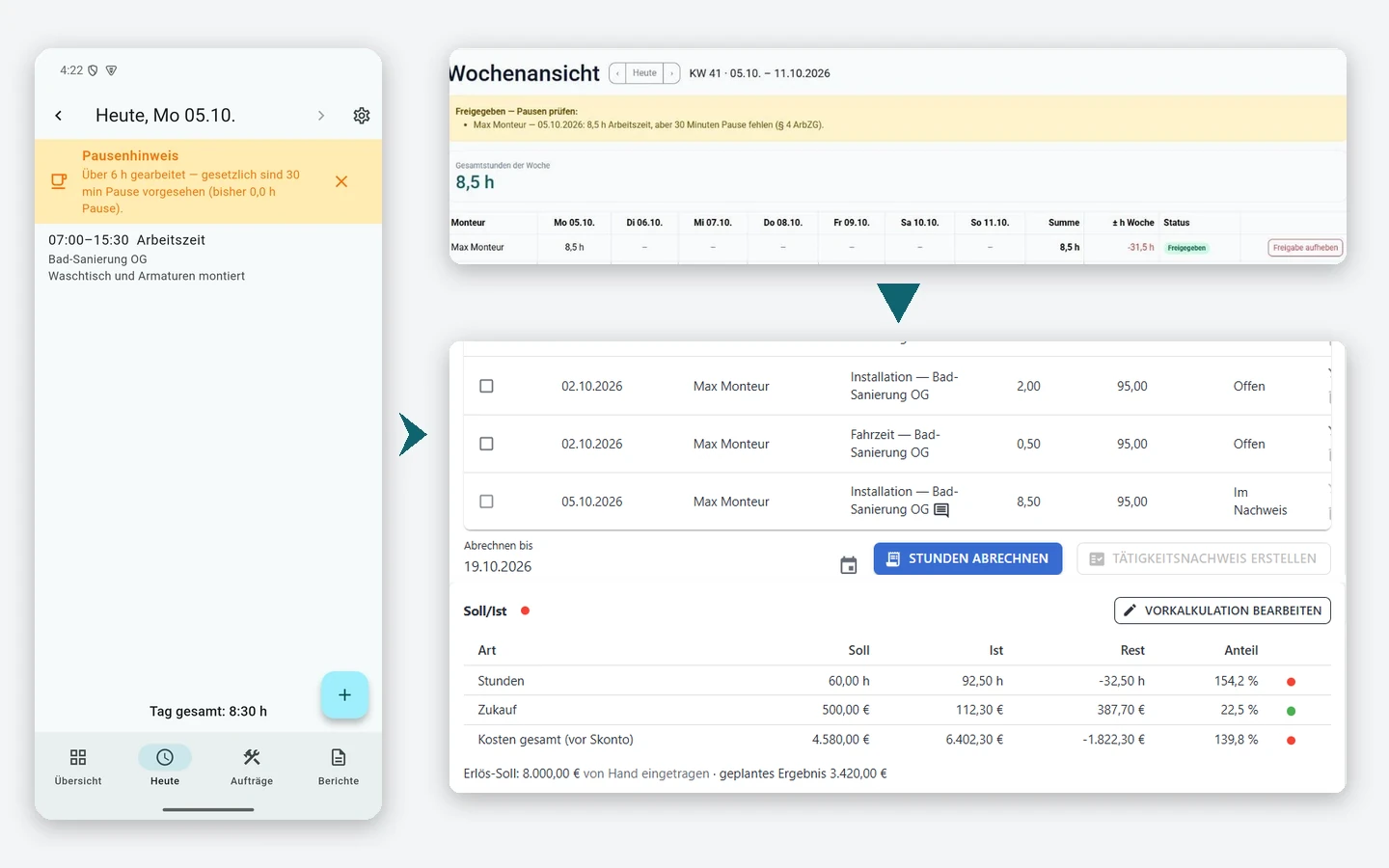Screen dimensions: 1389x868
Task: Select the Heute tab in the bottom navigation
Action: click(x=165, y=767)
